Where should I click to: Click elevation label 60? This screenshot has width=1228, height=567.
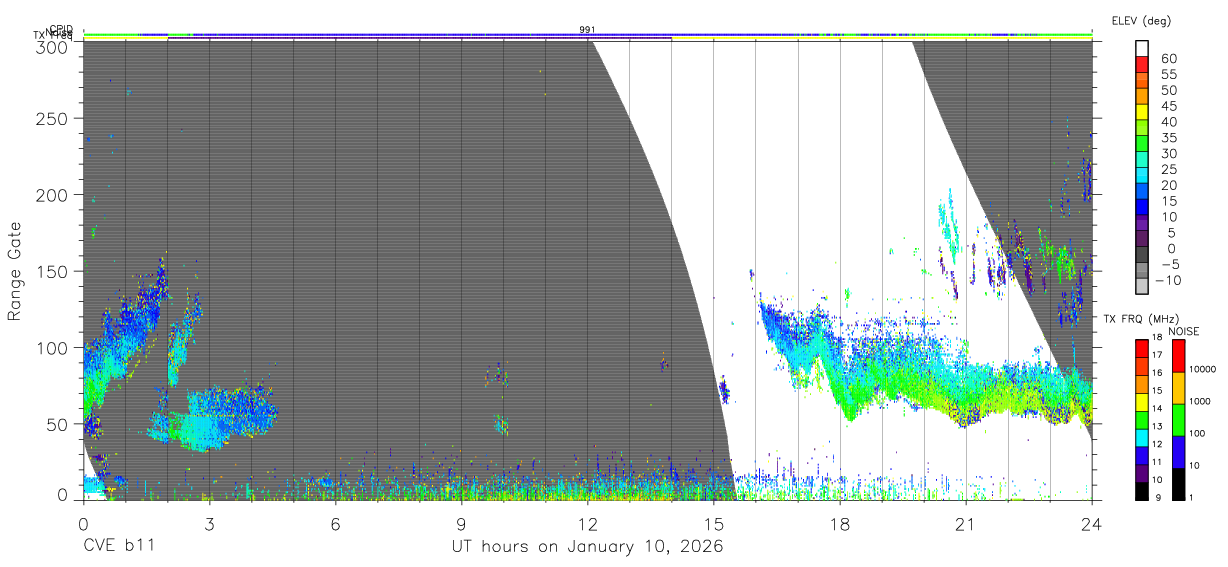1169,59
